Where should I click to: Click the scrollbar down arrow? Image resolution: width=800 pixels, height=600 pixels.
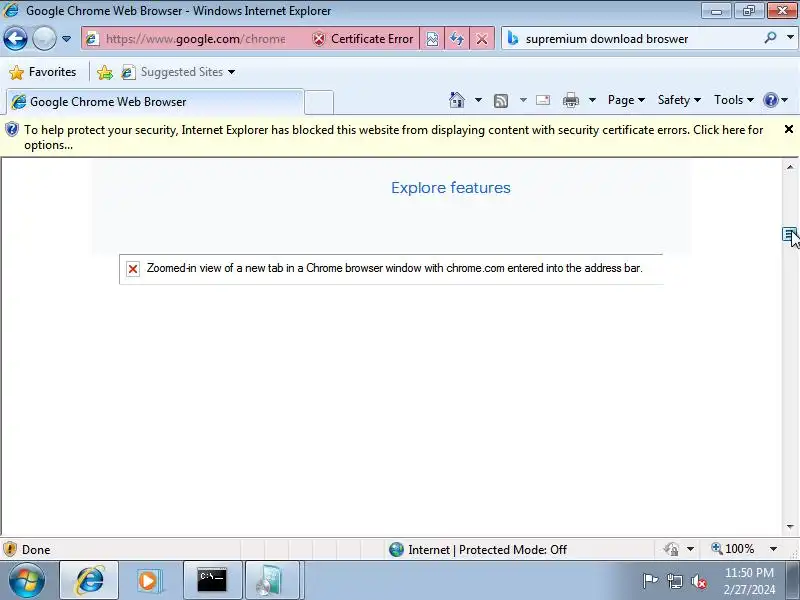coord(790,527)
